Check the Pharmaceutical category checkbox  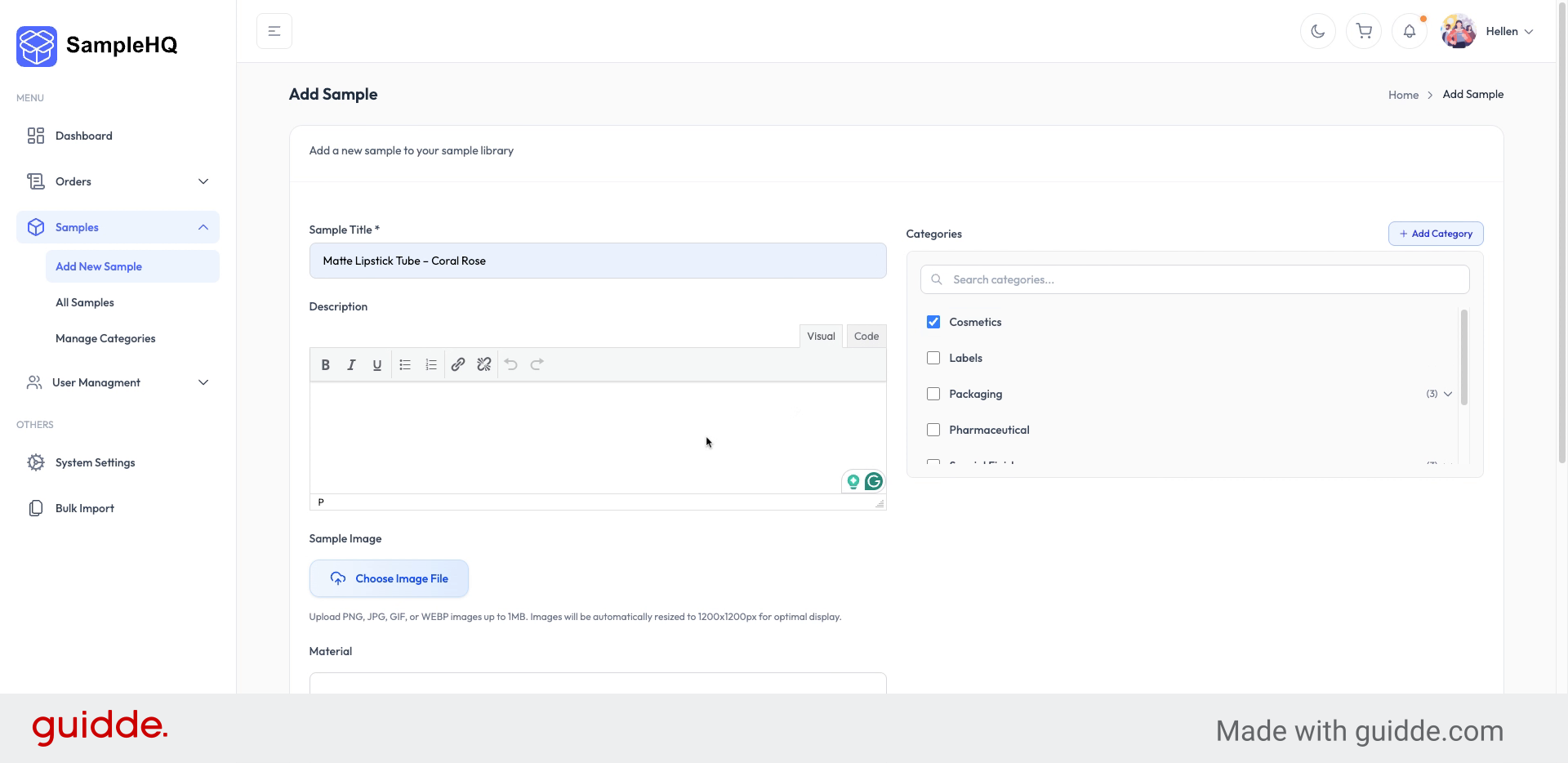click(933, 430)
